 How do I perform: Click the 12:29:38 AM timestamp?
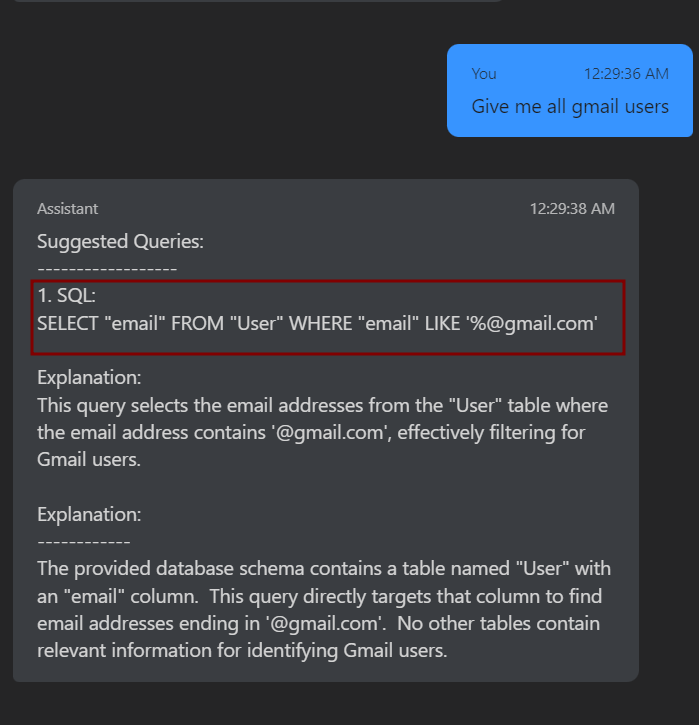(572, 209)
